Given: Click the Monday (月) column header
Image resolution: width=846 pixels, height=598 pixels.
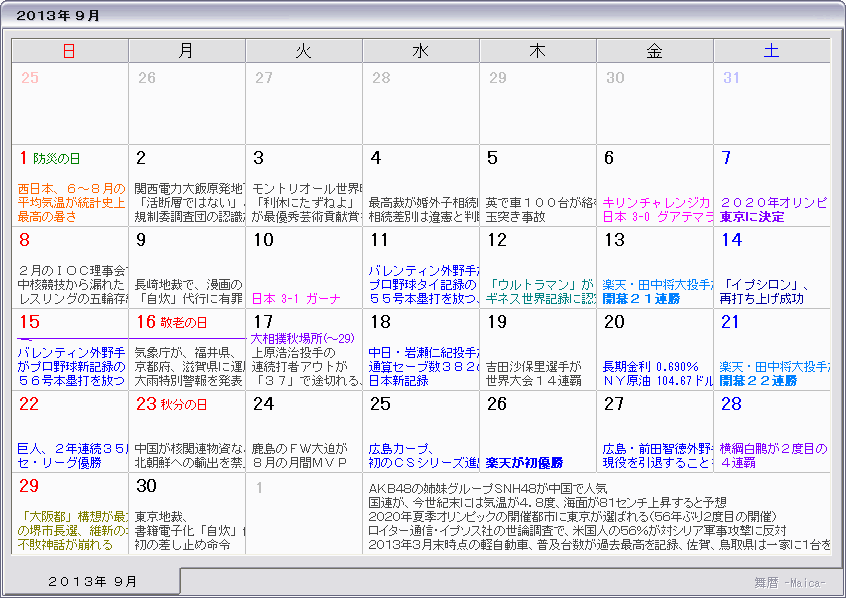Looking at the screenshot, I should pos(186,50).
